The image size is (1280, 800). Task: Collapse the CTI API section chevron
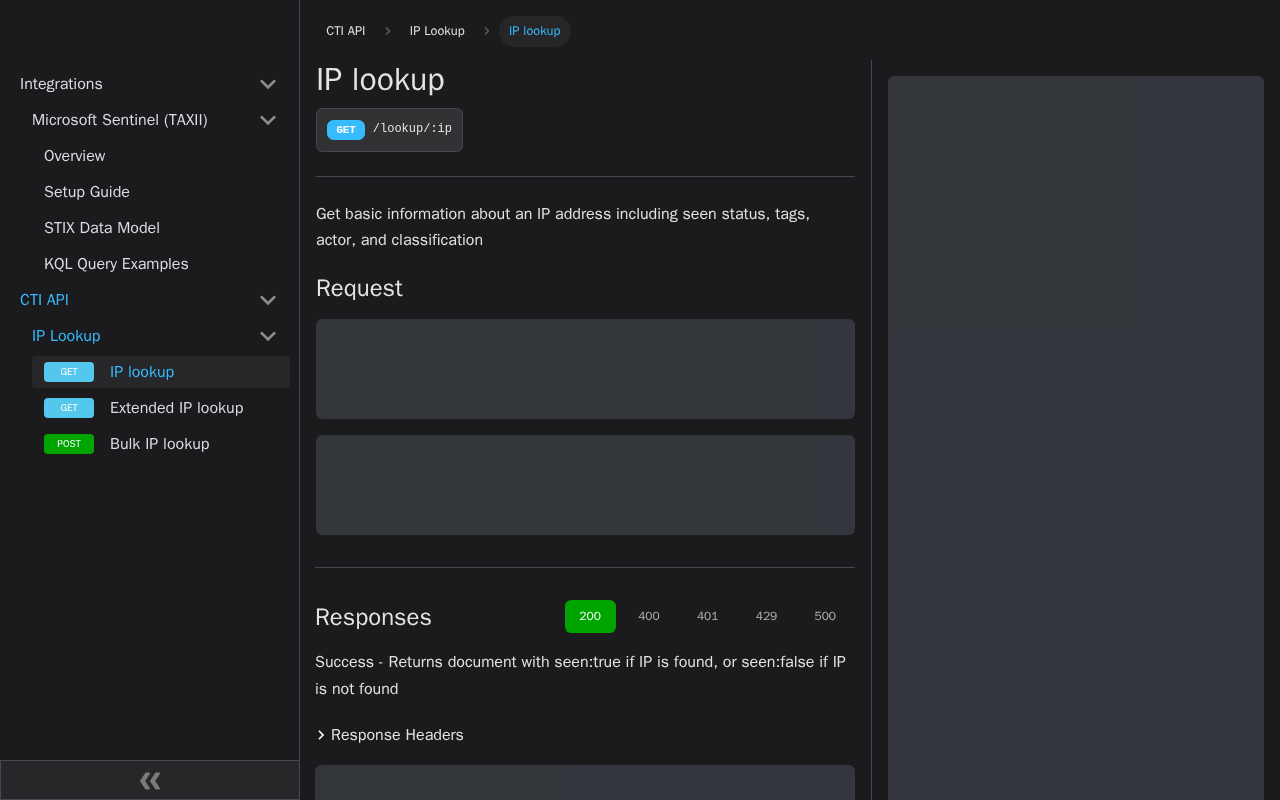(x=268, y=300)
